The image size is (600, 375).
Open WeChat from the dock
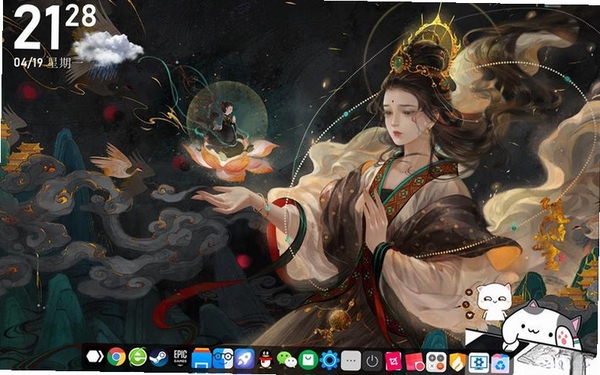(x=287, y=360)
